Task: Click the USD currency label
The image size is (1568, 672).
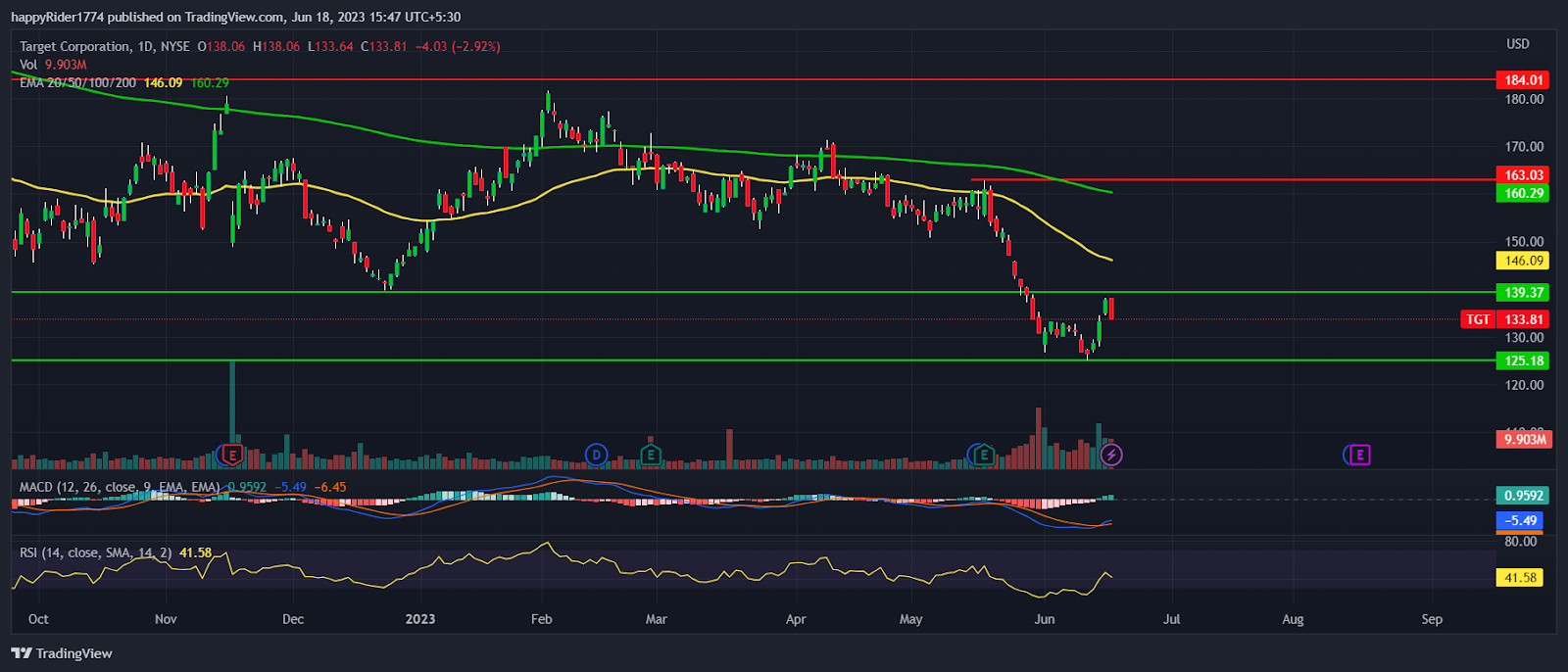Action: coord(1518,44)
